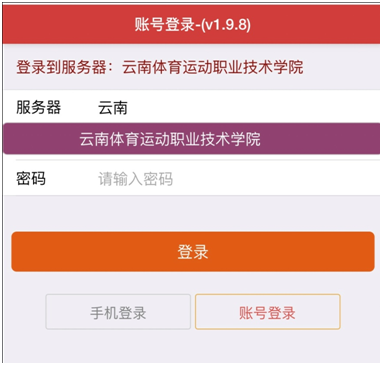Click the red server name 云南体育运动职业技术学院
382x365 pixels.
click(x=213, y=68)
